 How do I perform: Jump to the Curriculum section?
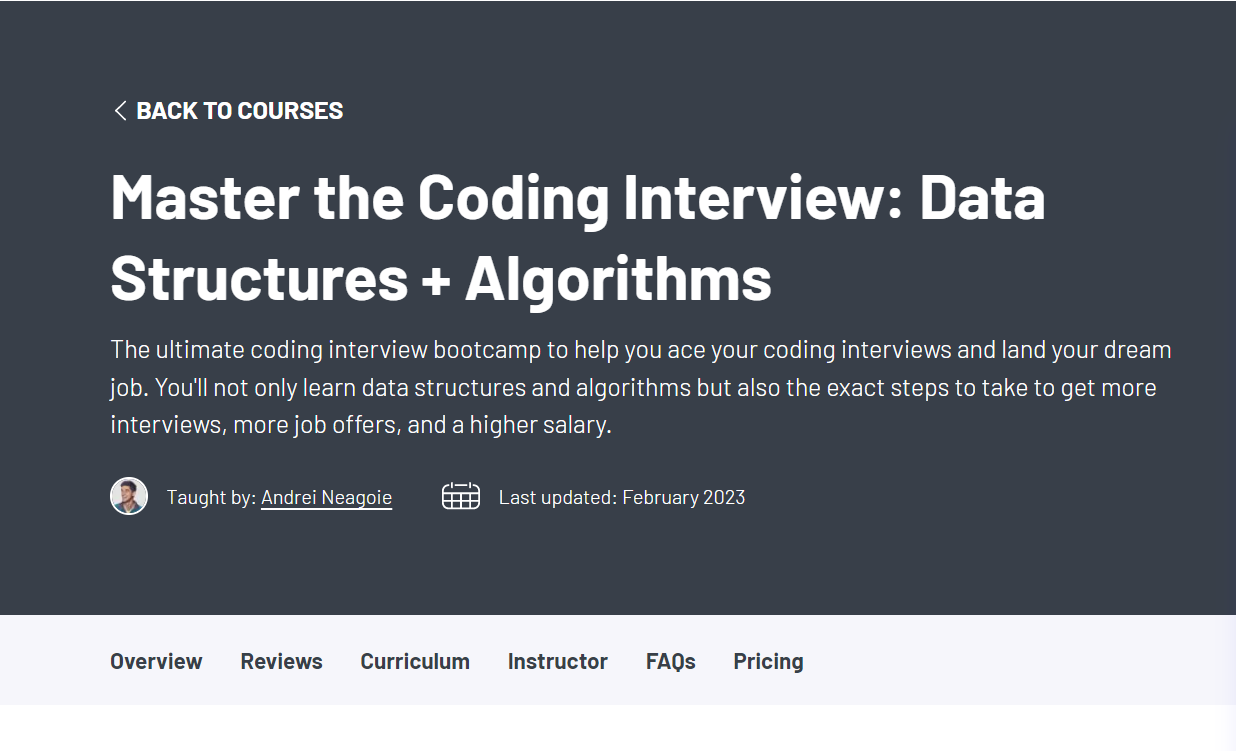[415, 661]
